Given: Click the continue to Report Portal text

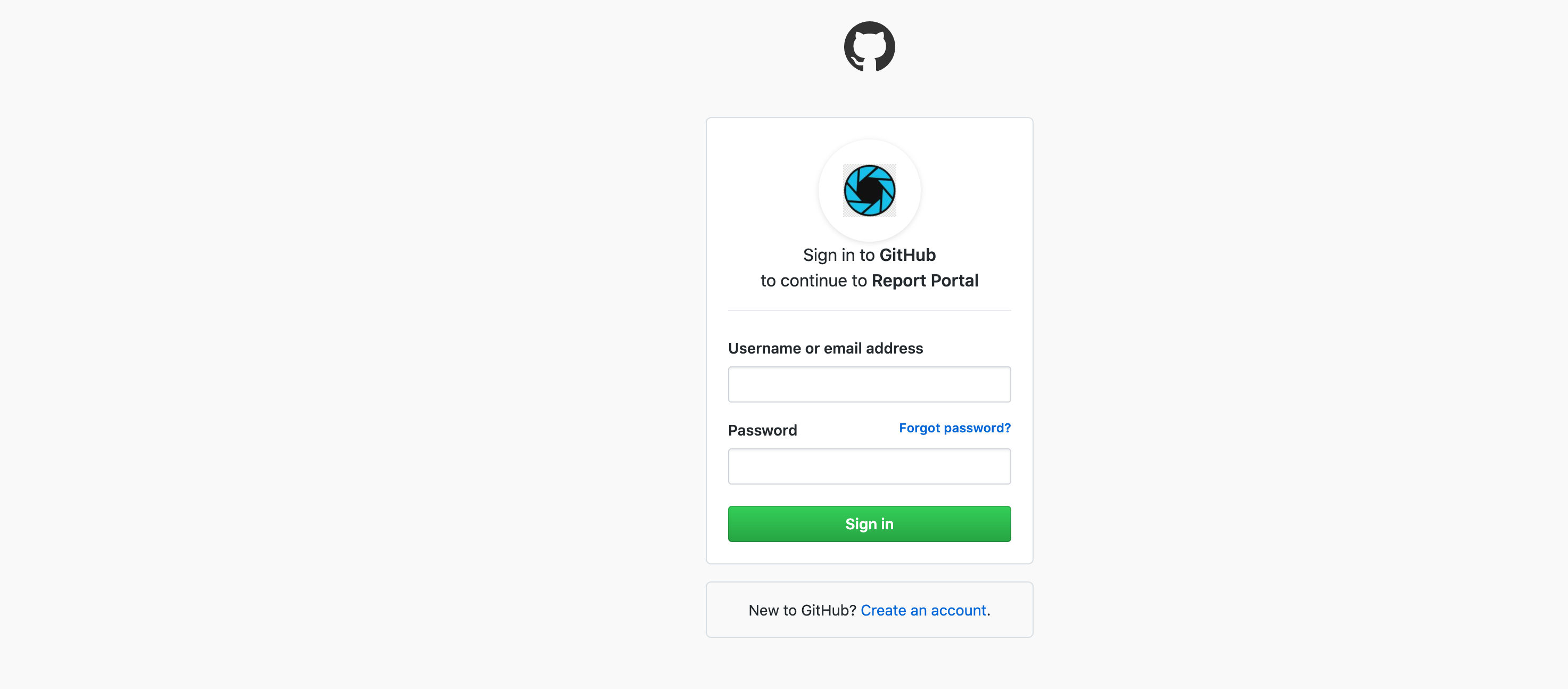Looking at the screenshot, I should pos(869,280).
